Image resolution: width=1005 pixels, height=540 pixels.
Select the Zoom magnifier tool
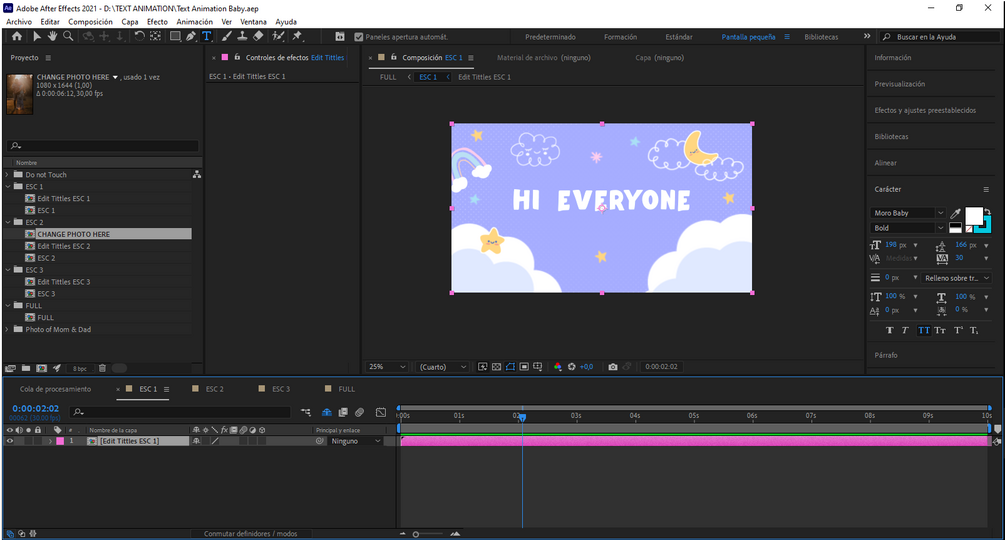68,37
